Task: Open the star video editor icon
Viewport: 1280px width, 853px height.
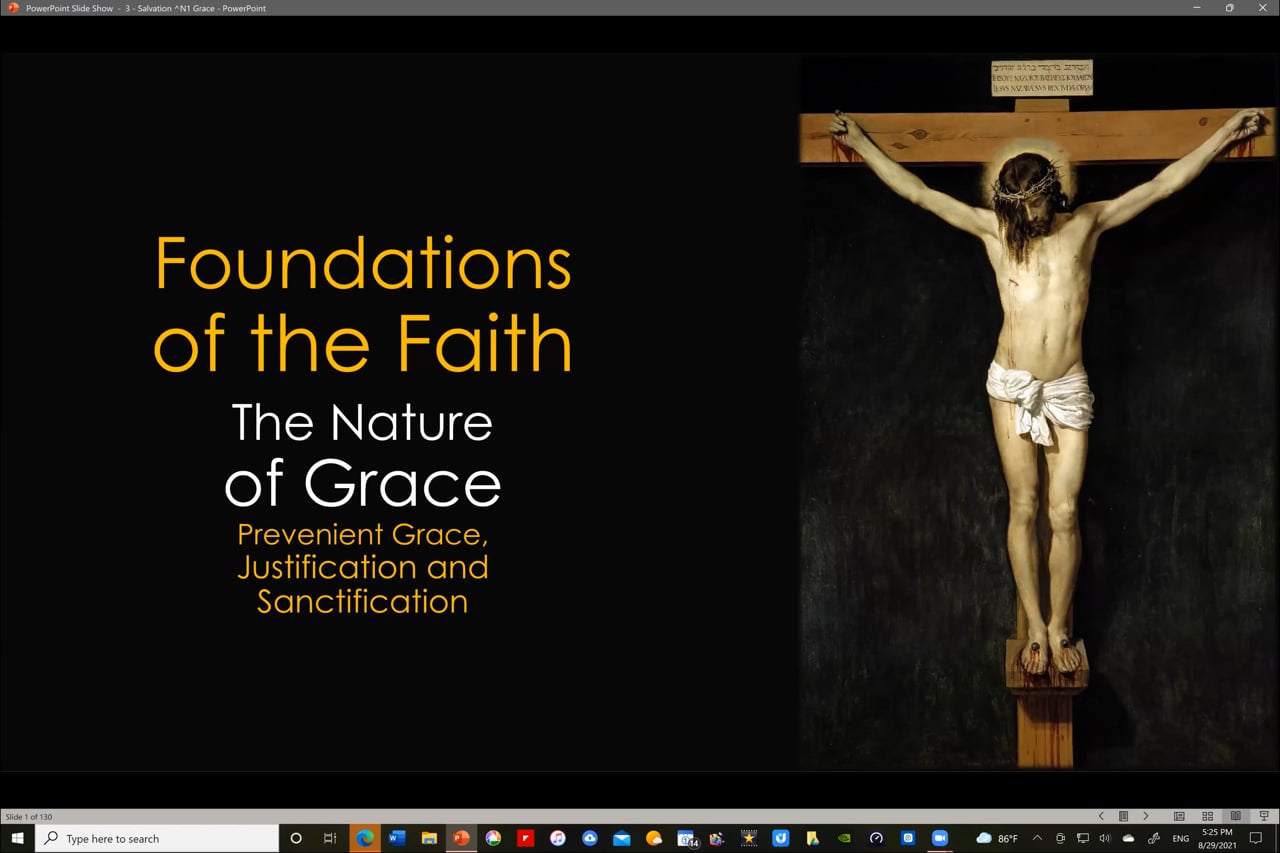Action: coord(748,838)
